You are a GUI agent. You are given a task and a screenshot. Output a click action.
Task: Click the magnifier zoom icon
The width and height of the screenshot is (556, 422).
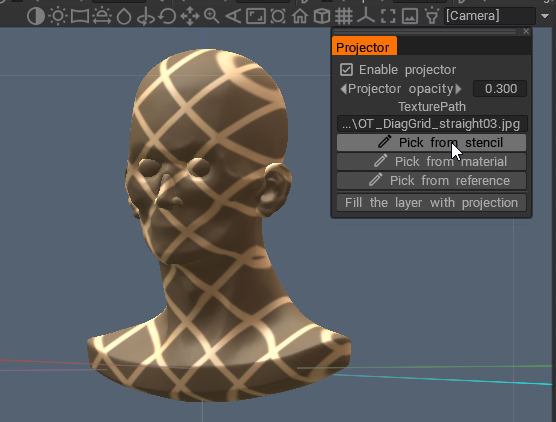tap(211, 16)
